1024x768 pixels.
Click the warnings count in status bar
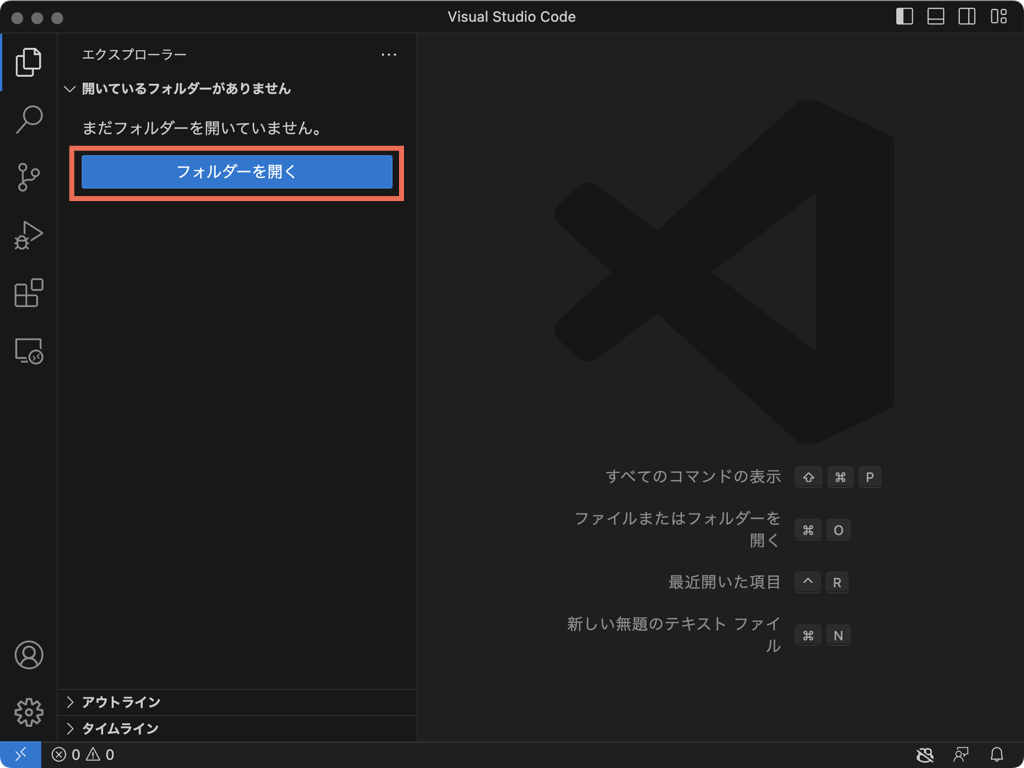point(100,755)
